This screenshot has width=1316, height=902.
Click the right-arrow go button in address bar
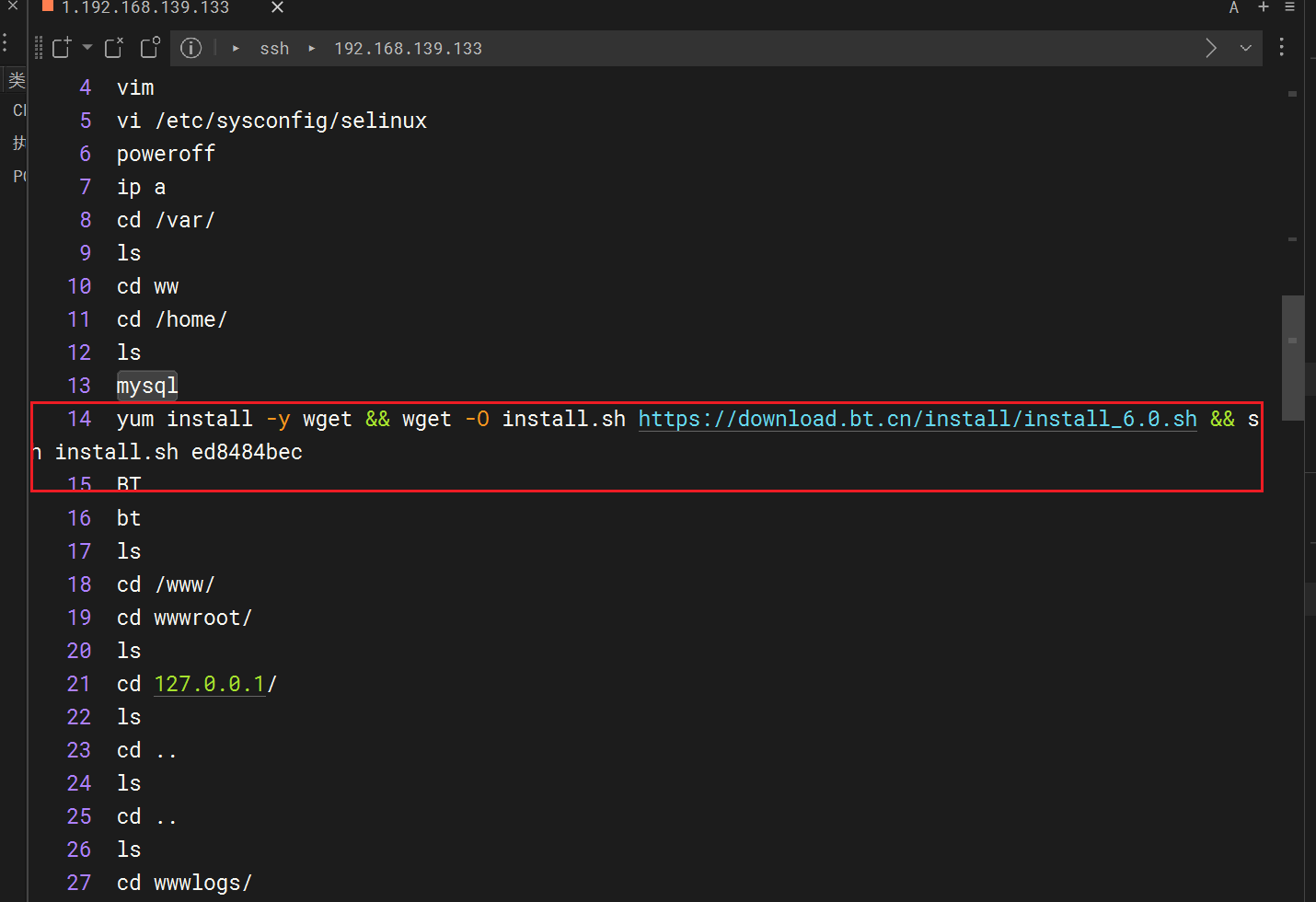1211,48
